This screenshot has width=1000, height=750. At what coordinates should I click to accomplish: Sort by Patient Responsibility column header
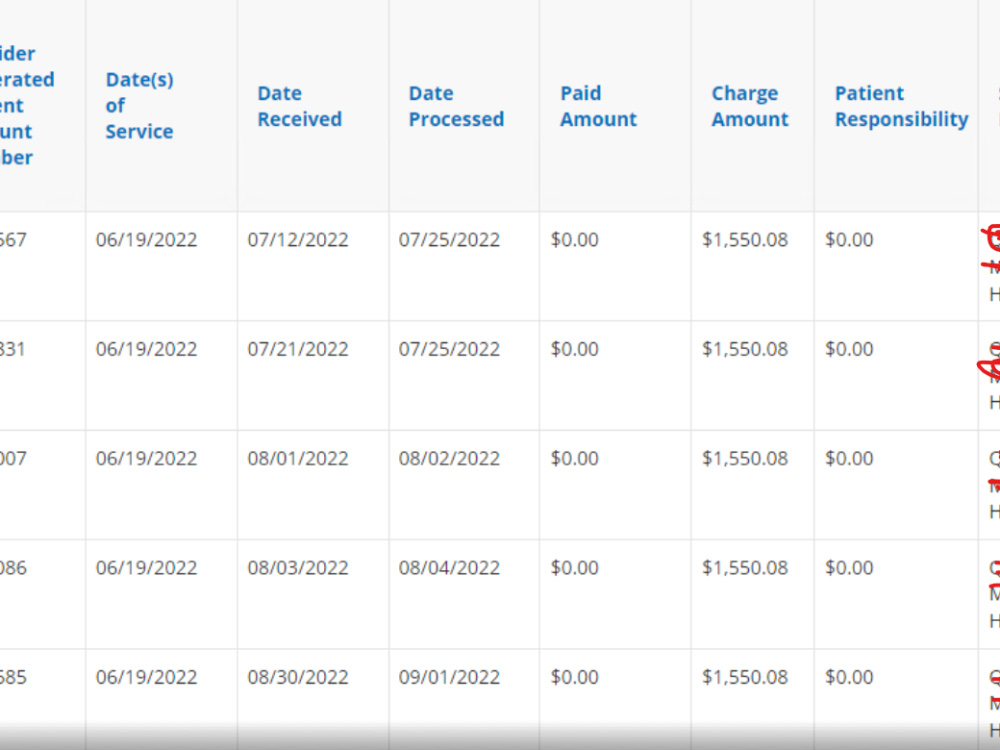(901, 106)
